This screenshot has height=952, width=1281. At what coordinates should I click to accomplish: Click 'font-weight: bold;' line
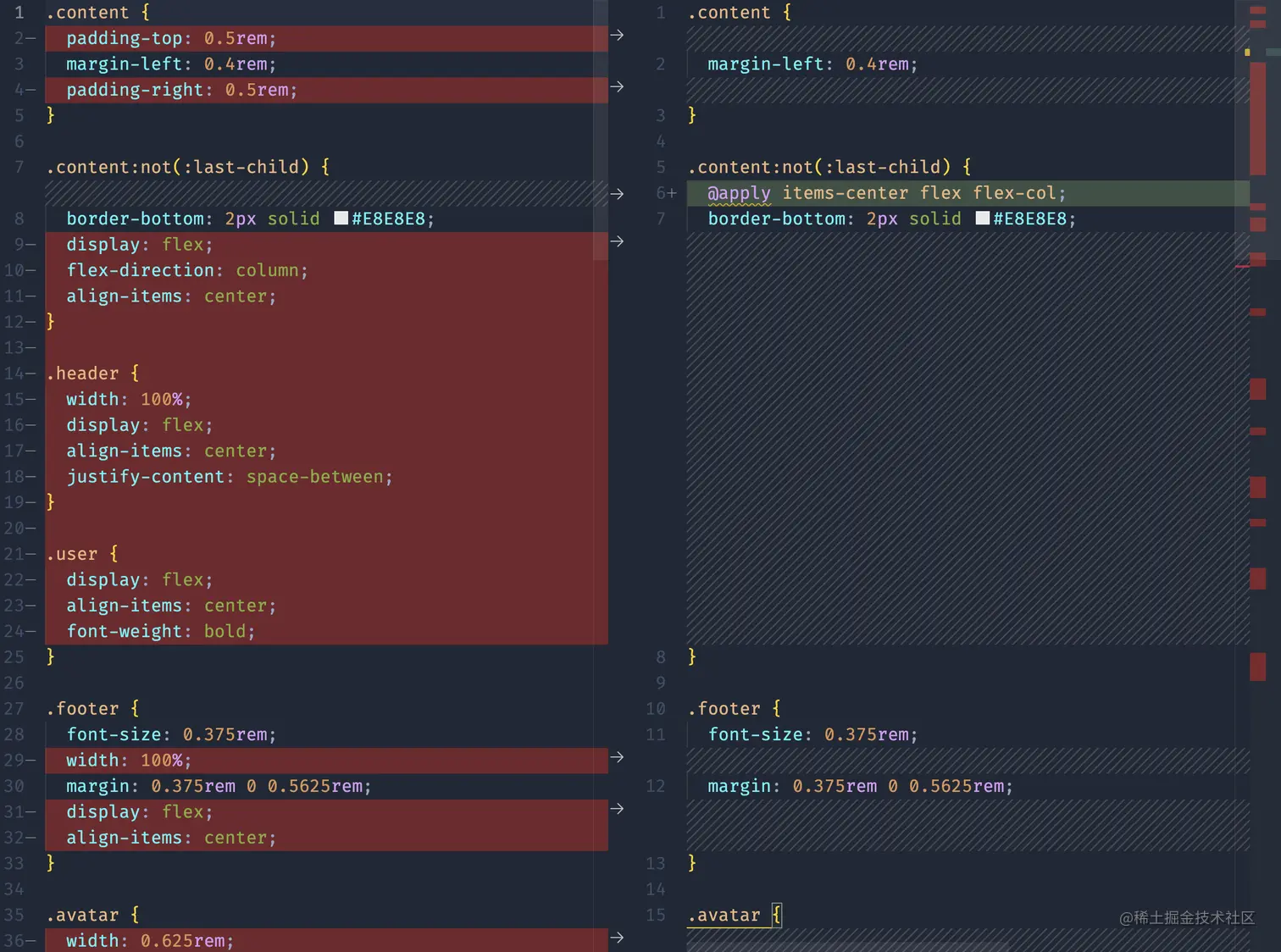click(161, 631)
